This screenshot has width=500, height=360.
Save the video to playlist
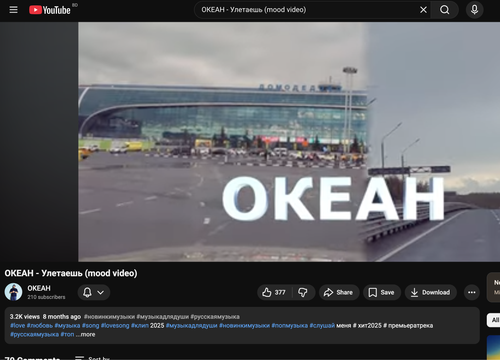pos(382,292)
